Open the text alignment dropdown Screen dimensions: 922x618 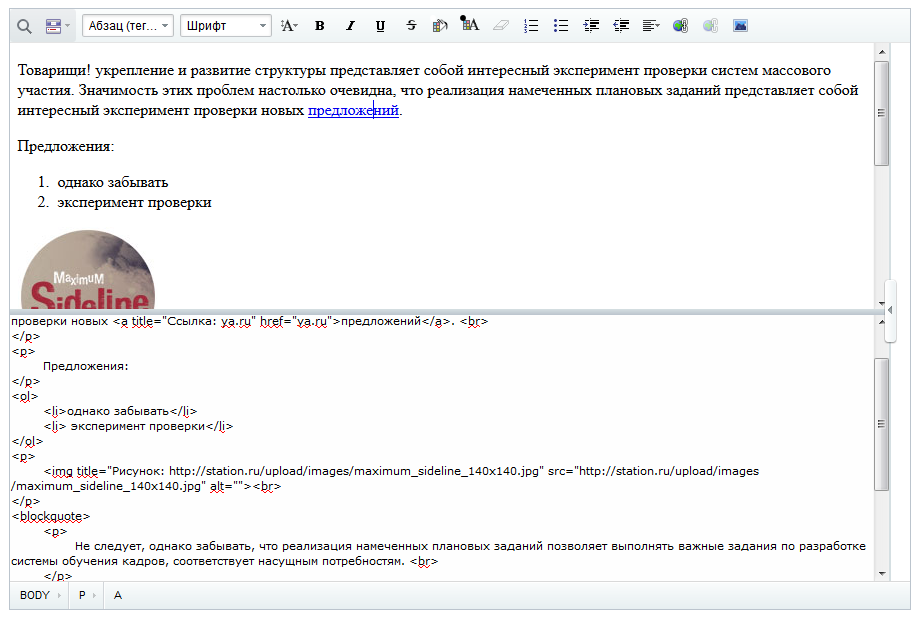click(651, 25)
